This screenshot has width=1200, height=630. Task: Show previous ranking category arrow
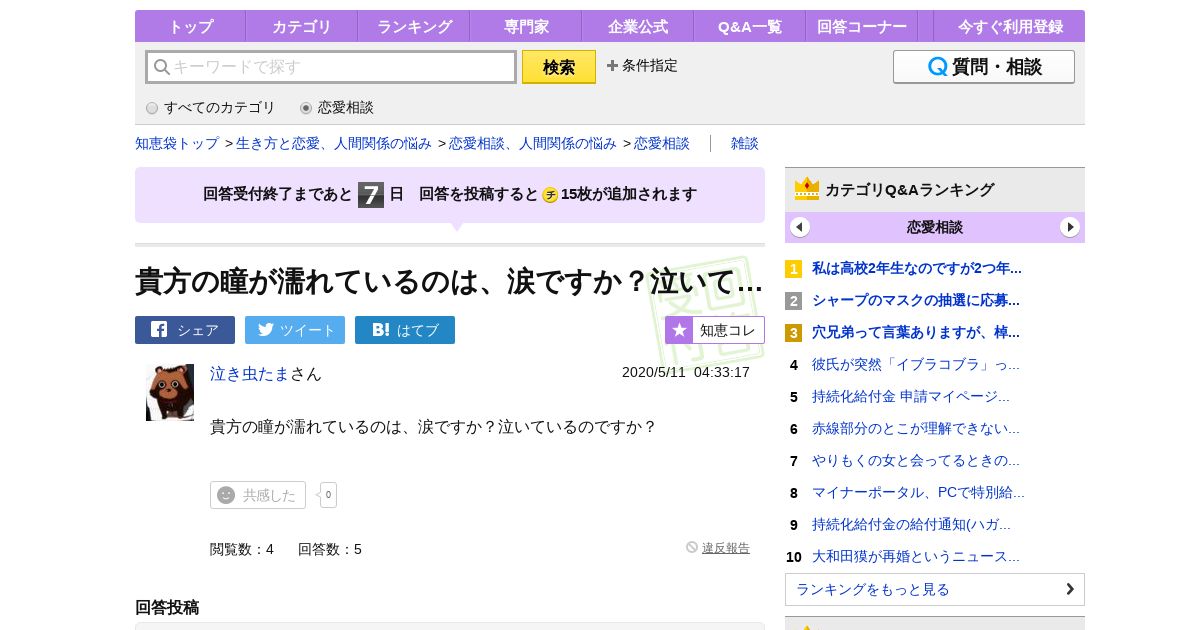pyautogui.click(x=800, y=227)
